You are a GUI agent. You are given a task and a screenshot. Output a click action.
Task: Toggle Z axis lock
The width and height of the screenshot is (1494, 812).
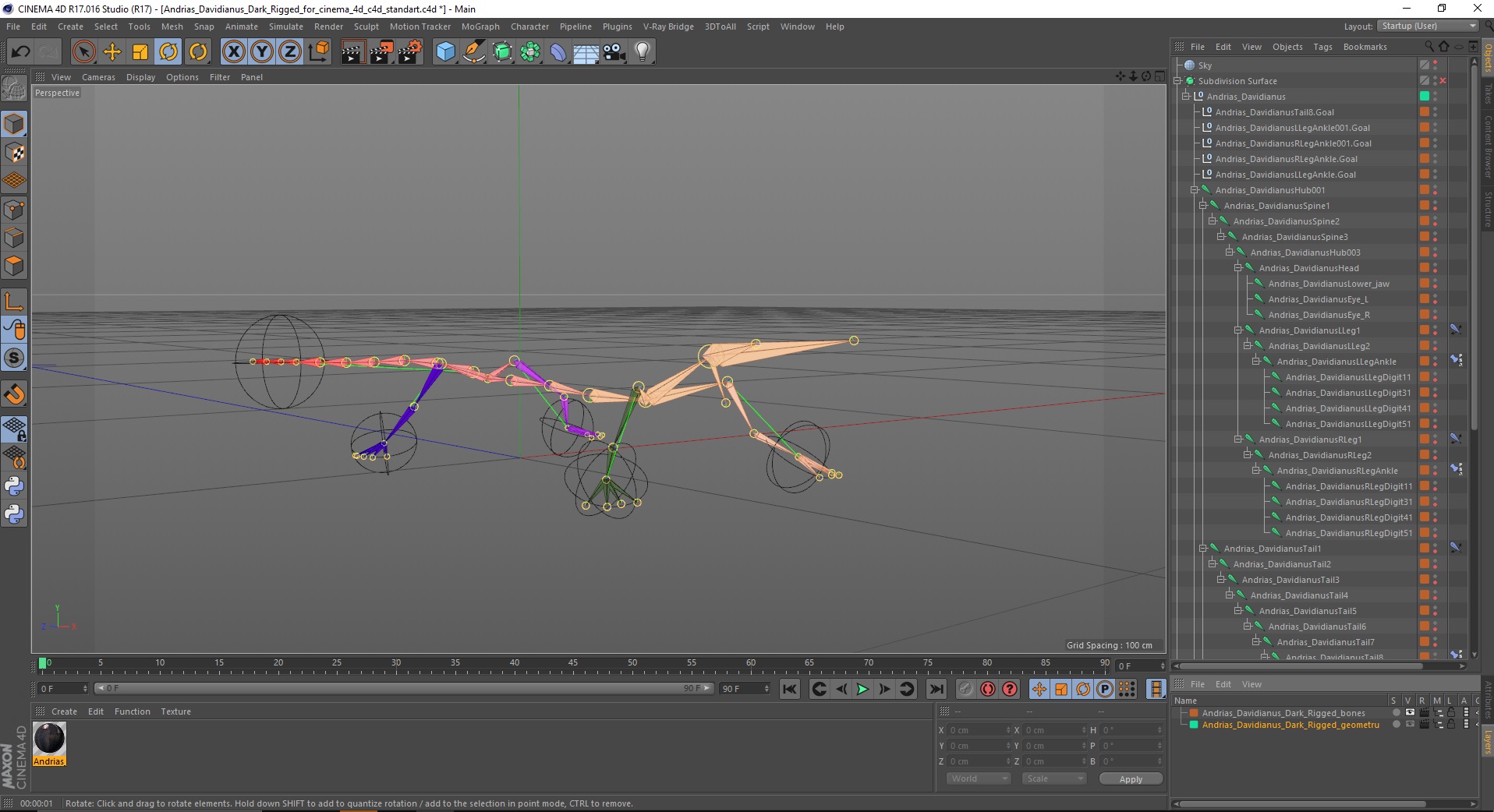290,52
